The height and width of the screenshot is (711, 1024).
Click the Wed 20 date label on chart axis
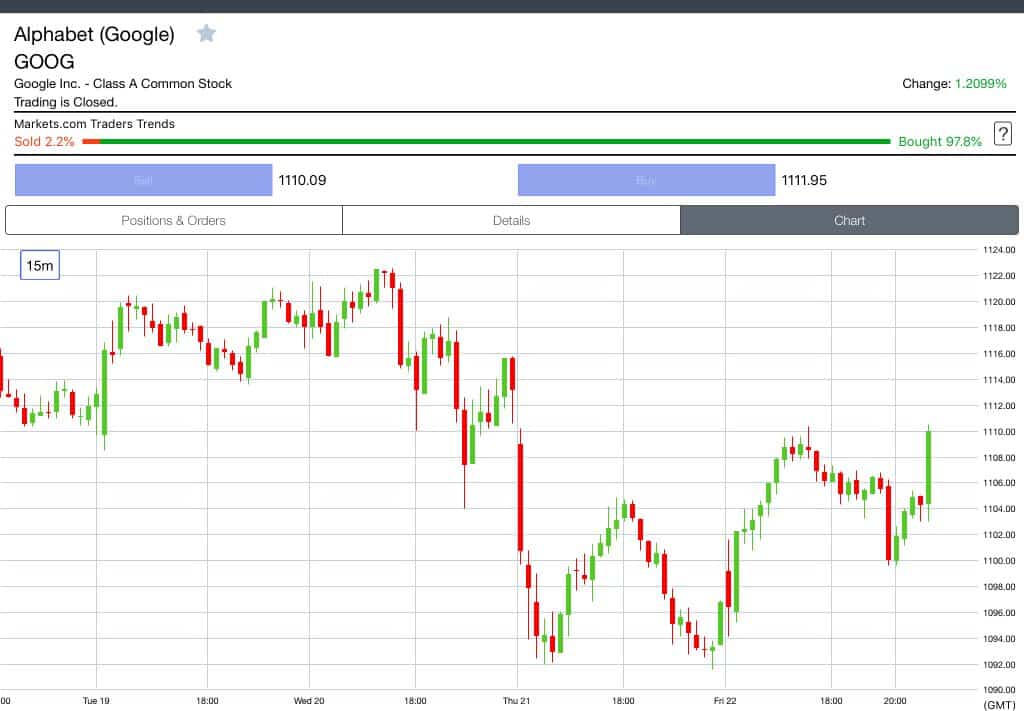309,701
